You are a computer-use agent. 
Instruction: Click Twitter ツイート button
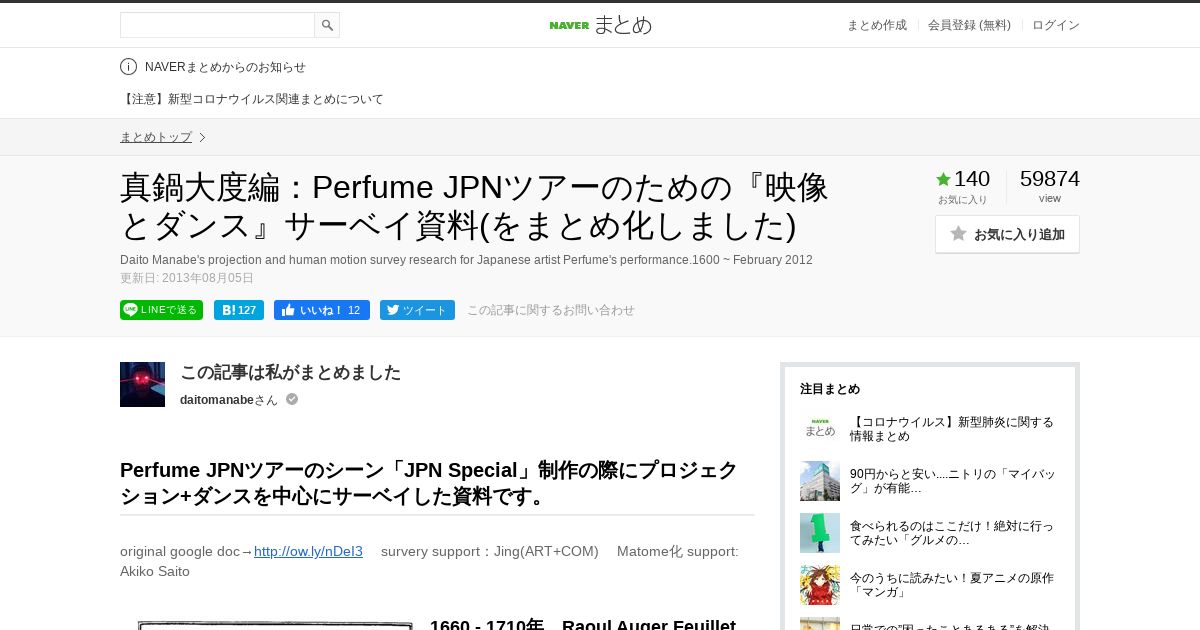[417, 310]
